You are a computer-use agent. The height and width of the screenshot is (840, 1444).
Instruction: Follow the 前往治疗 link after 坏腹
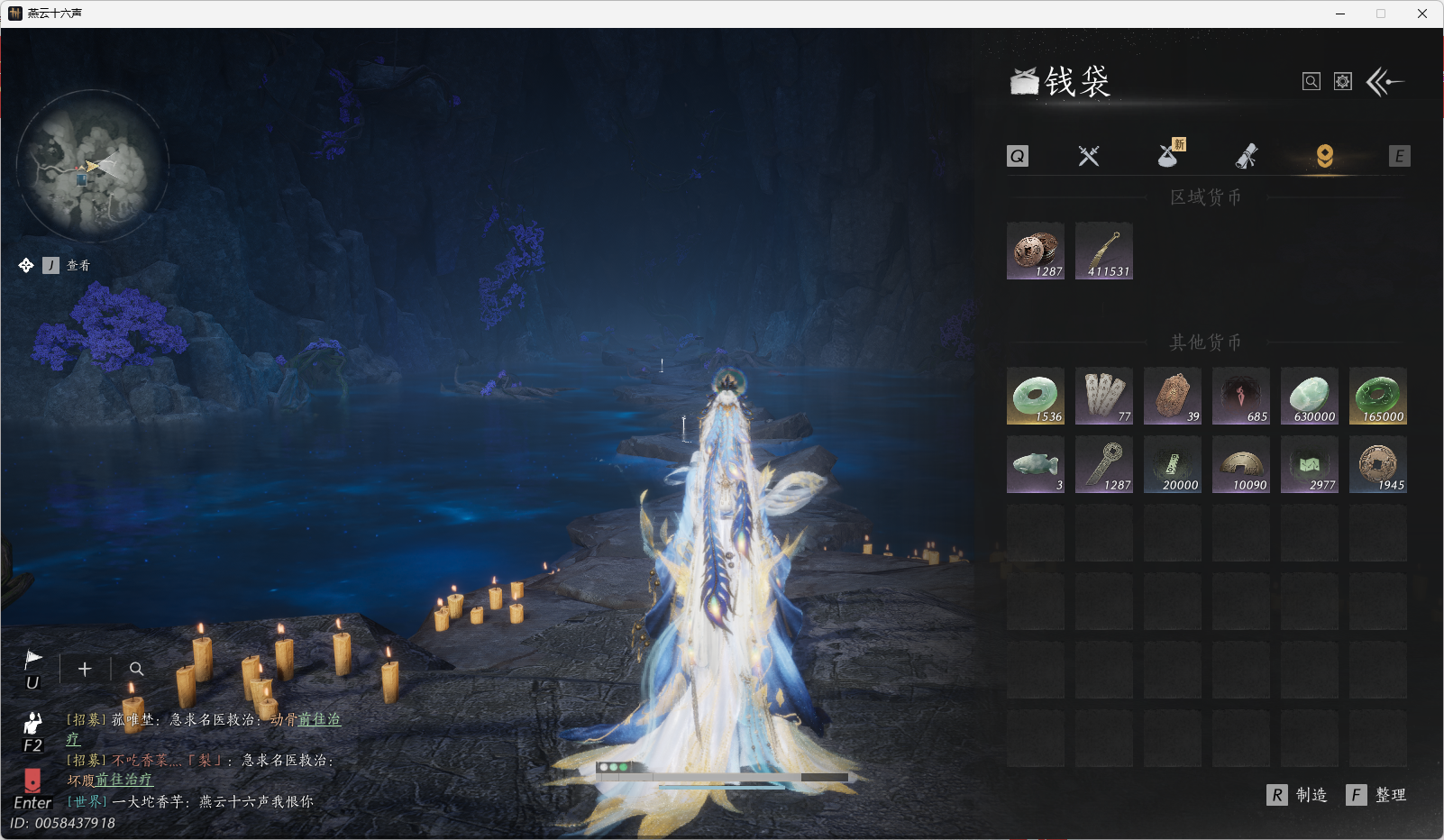123,780
